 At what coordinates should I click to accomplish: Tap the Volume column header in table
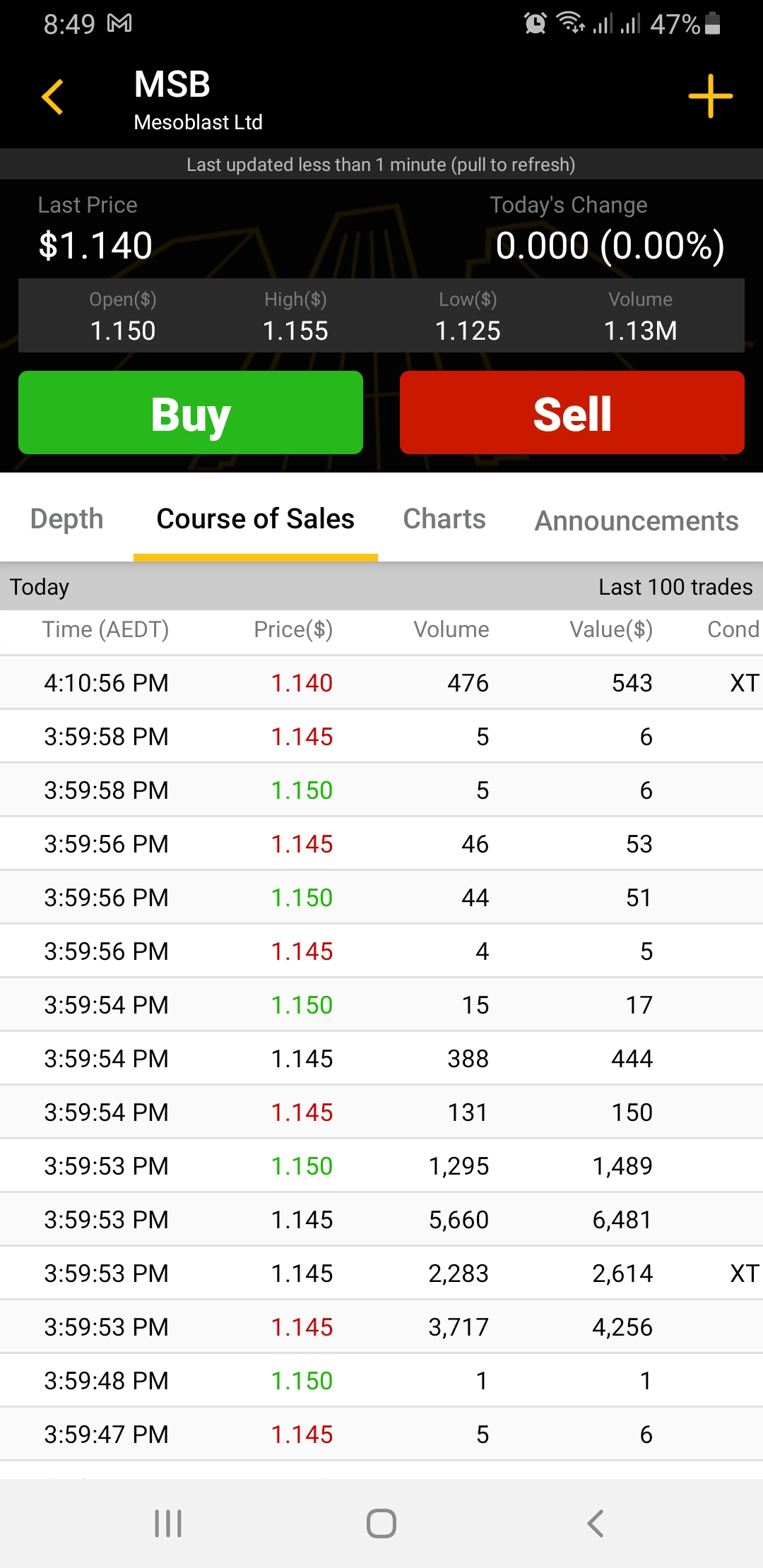pyautogui.click(x=451, y=629)
